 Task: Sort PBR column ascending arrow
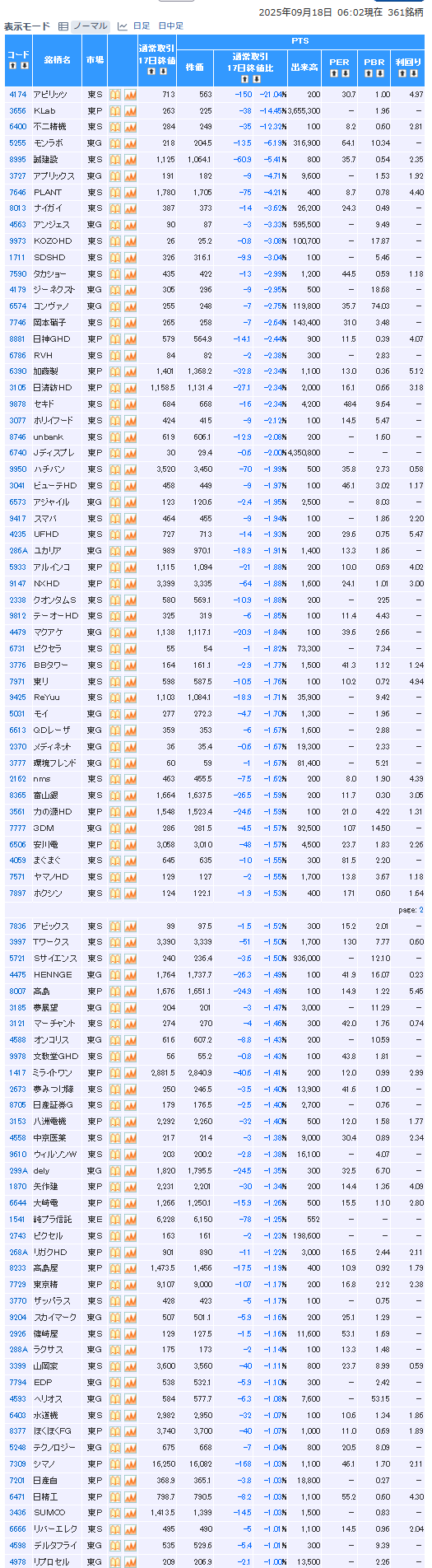tap(369, 73)
